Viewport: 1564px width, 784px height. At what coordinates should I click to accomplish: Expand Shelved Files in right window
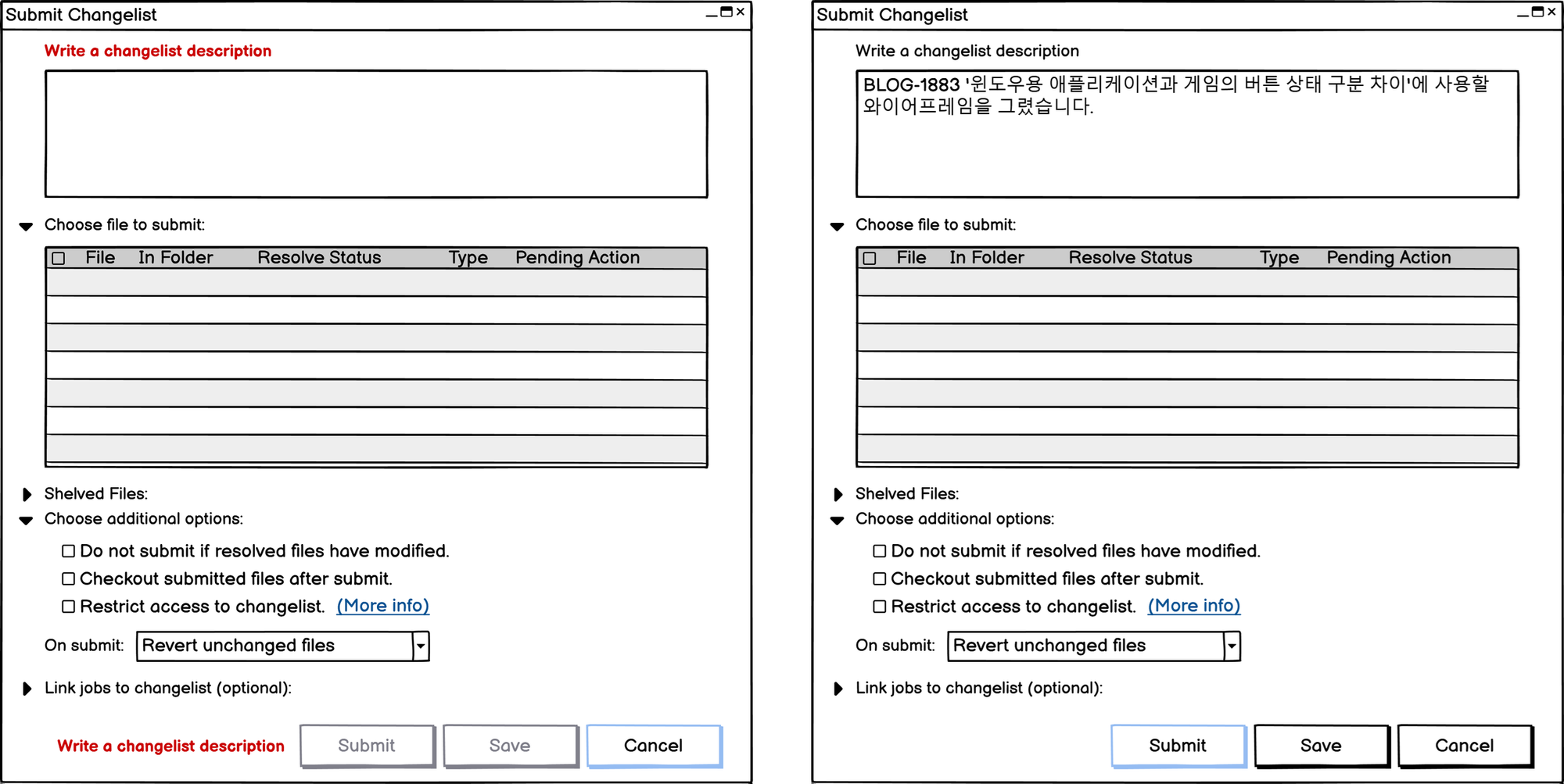point(838,494)
